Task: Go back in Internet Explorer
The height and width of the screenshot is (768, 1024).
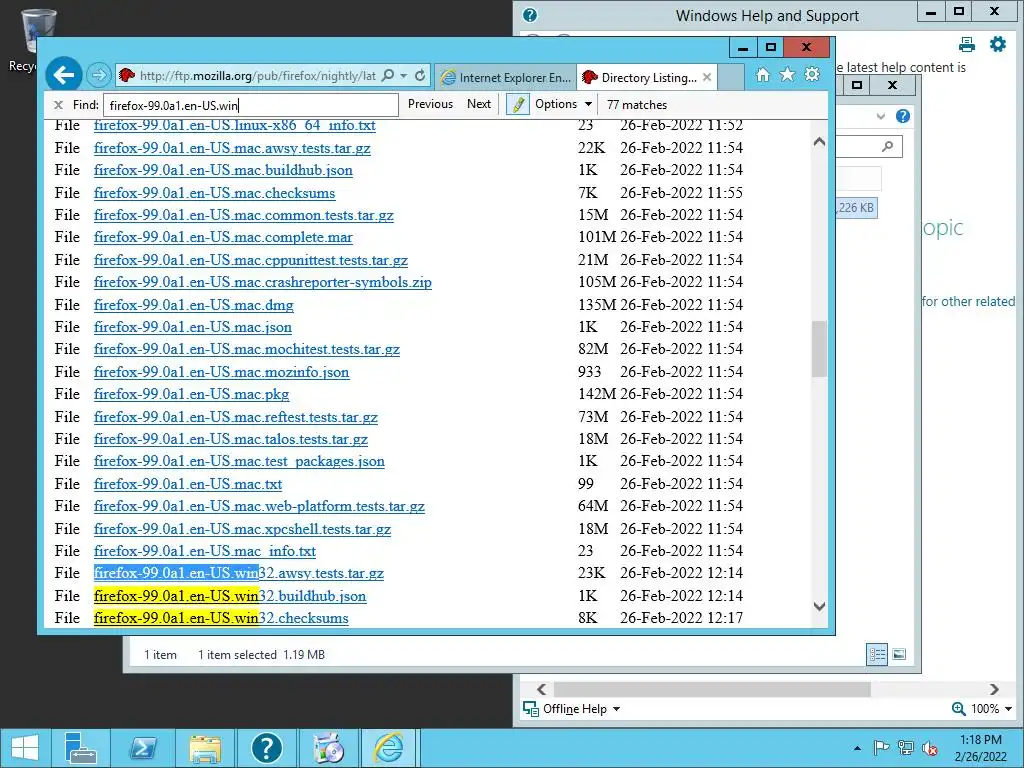Action: pos(63,75)
